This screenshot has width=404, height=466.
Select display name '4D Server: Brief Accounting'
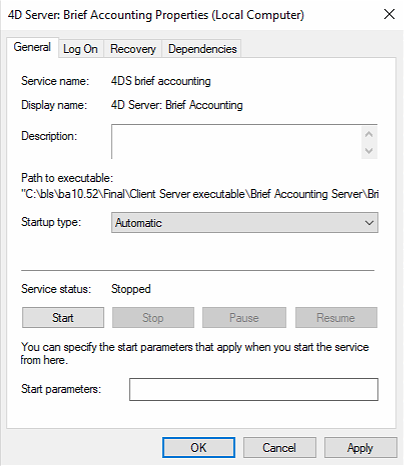click(x=177, y=105)
